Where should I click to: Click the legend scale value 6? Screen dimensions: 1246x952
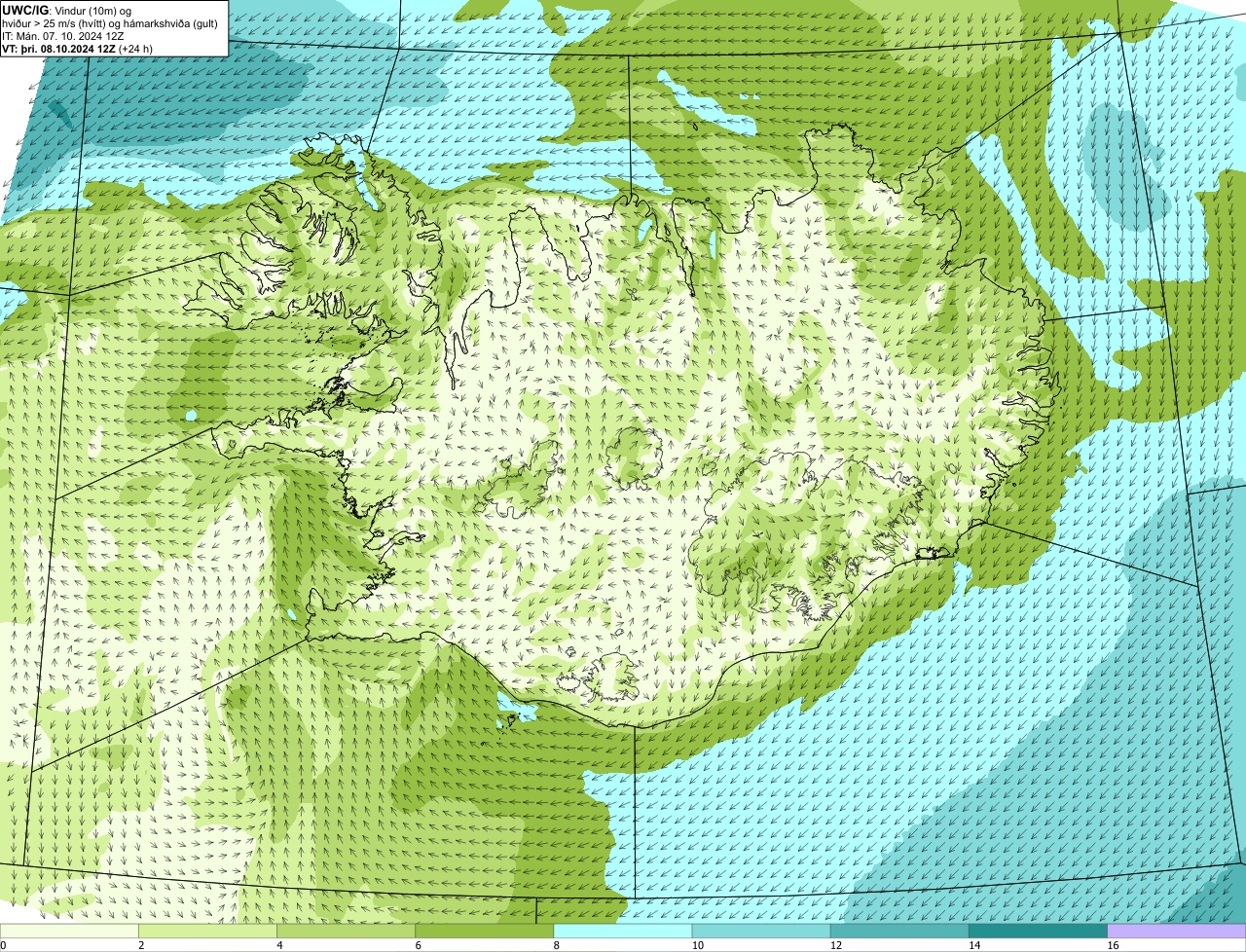pyautogui.click(x=418, y=945)
